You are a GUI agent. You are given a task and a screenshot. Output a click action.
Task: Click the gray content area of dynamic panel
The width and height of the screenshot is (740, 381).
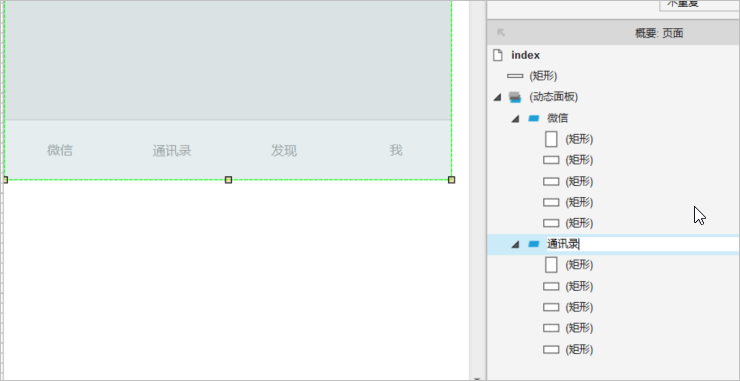pos(227,59)
